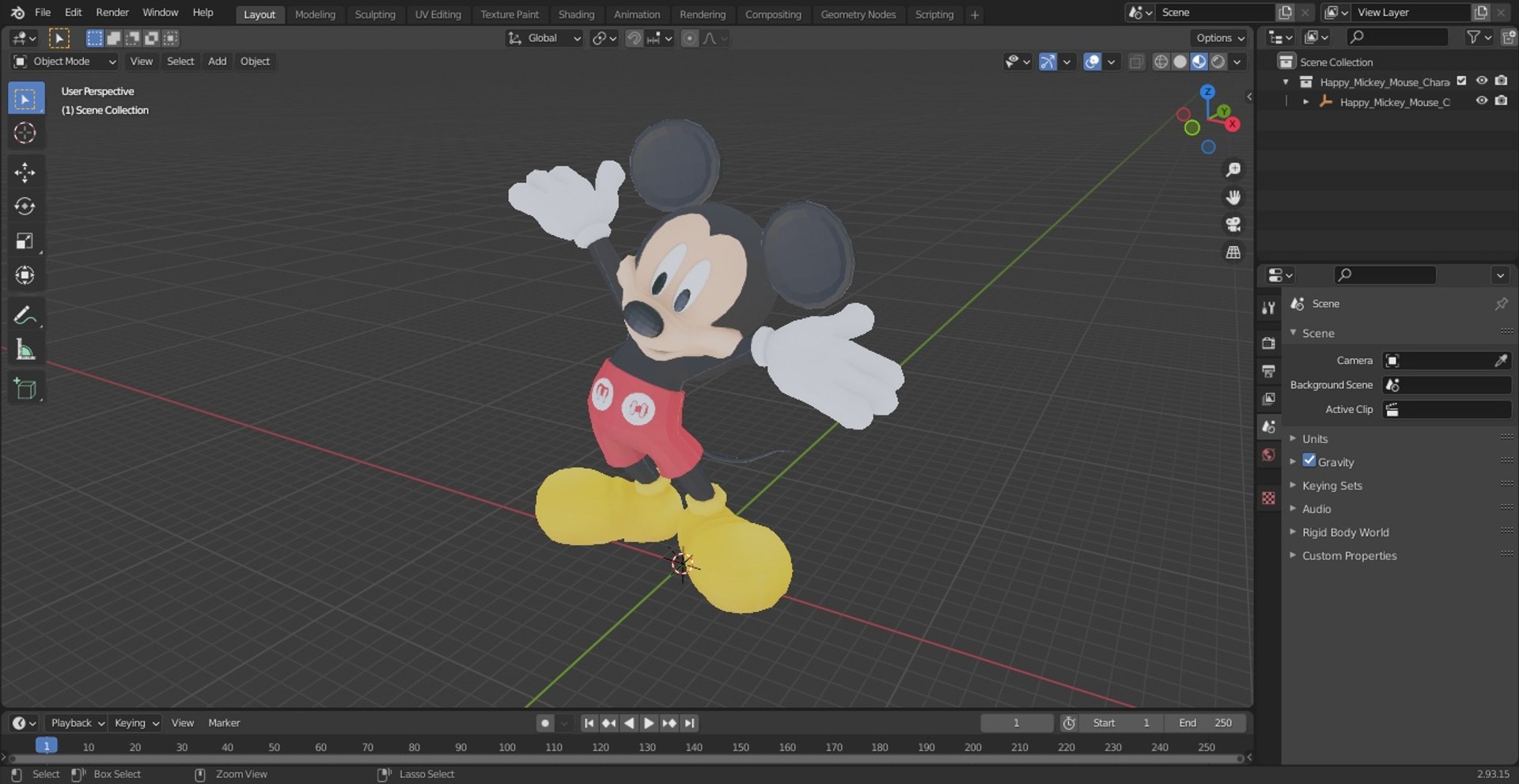Click frame 1 playhead marker

click(x=47, y=746)
